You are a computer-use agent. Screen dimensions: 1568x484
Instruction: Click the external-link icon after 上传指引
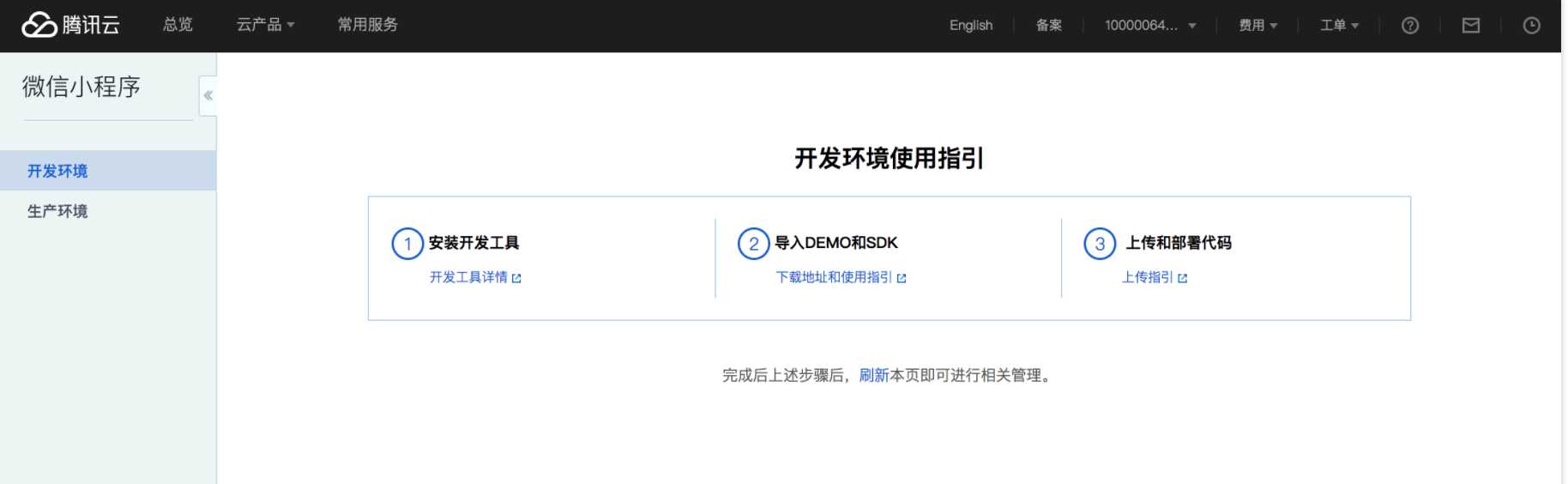(x=1183, y=278)
